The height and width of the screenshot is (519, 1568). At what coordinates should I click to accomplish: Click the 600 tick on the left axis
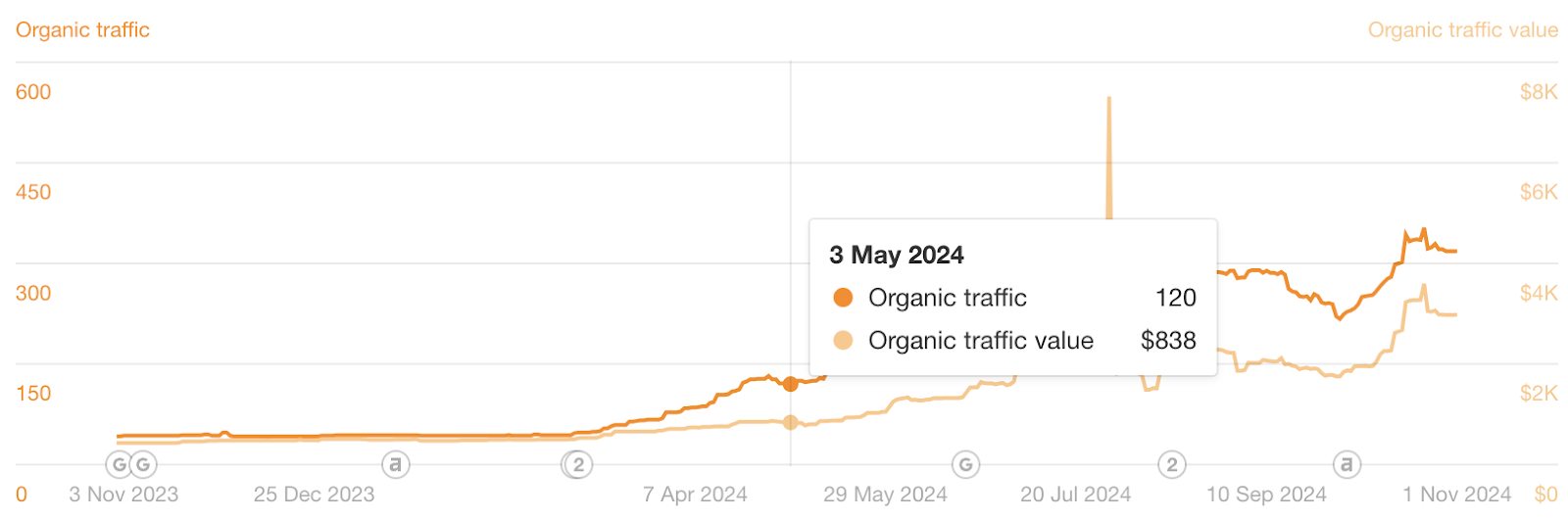[33, 92]
